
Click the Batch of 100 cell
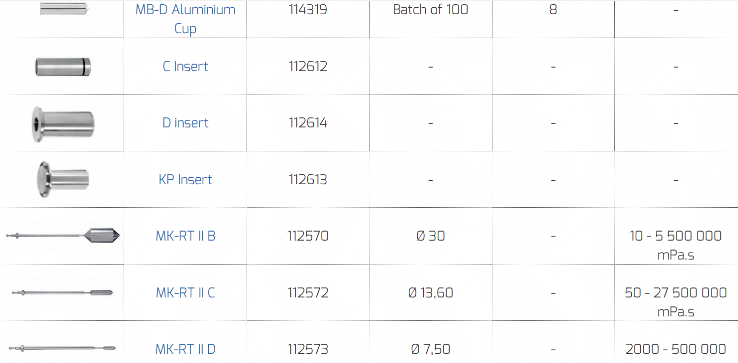pos(431,9)
